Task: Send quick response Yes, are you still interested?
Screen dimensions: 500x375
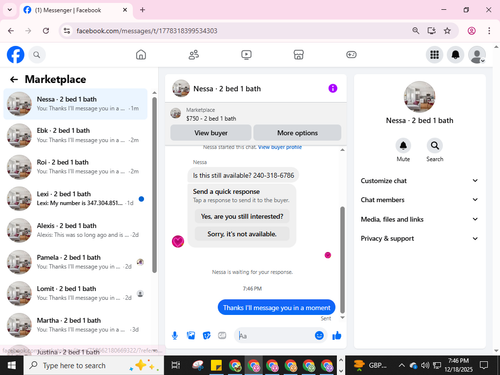Action: pyautogui.click(x=242, y=216)
